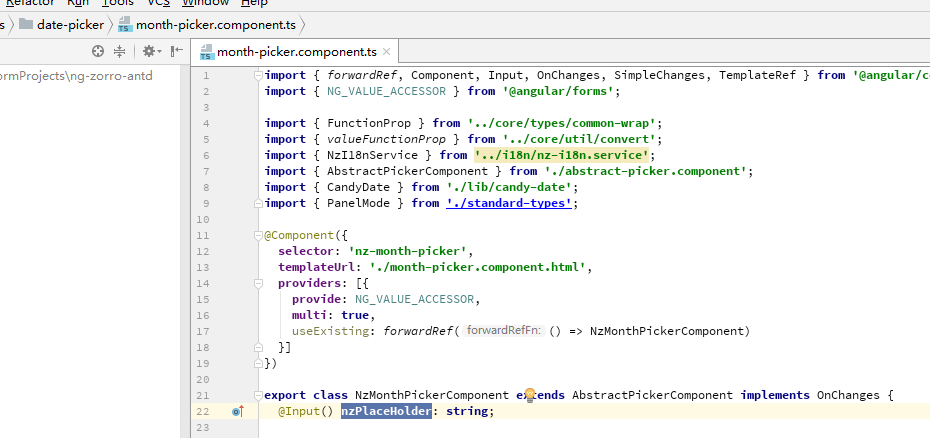
Task: Click FunctionProp import on line 4
Action: 369,123
